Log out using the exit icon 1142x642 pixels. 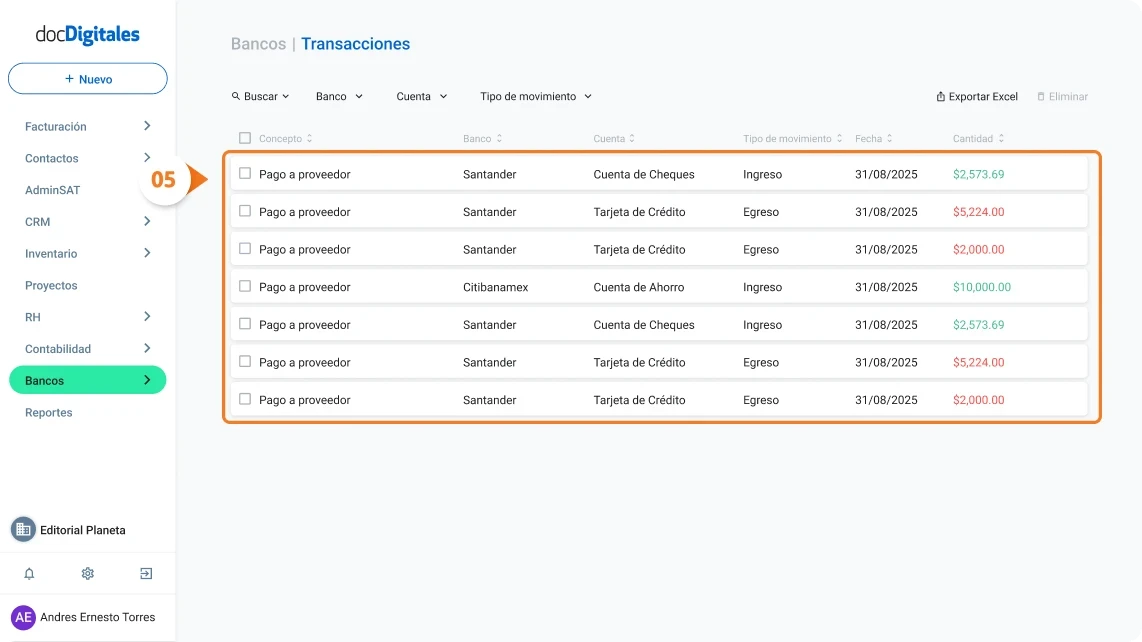pyautogui.click(x=145, y=573)
